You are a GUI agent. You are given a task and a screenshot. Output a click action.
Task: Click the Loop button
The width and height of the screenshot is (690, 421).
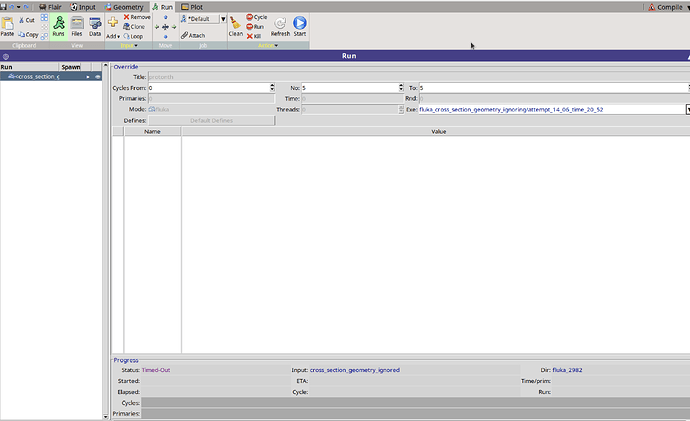[x=133, y=36]
